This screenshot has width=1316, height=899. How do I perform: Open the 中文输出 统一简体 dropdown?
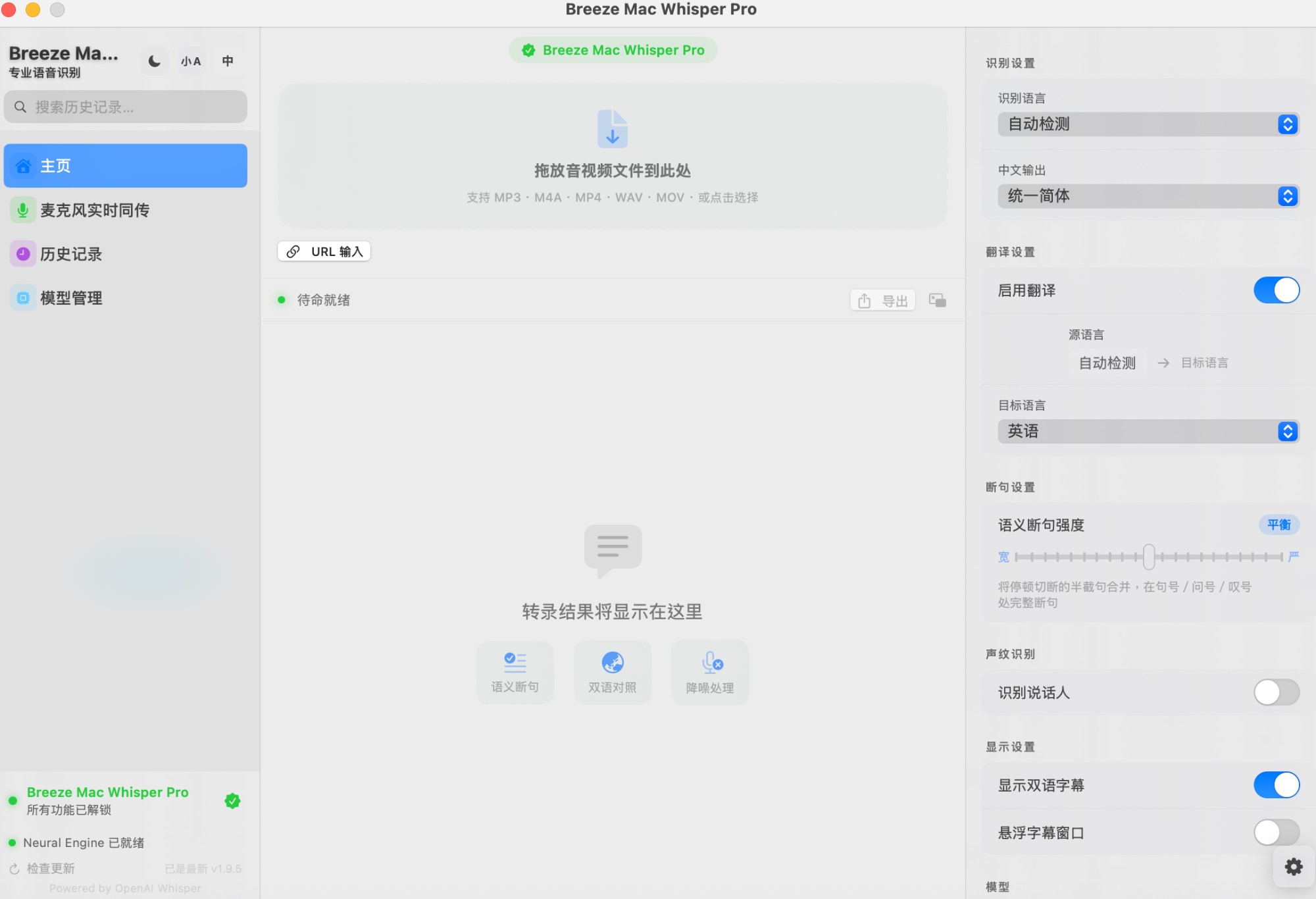[x=1148, y=195]
